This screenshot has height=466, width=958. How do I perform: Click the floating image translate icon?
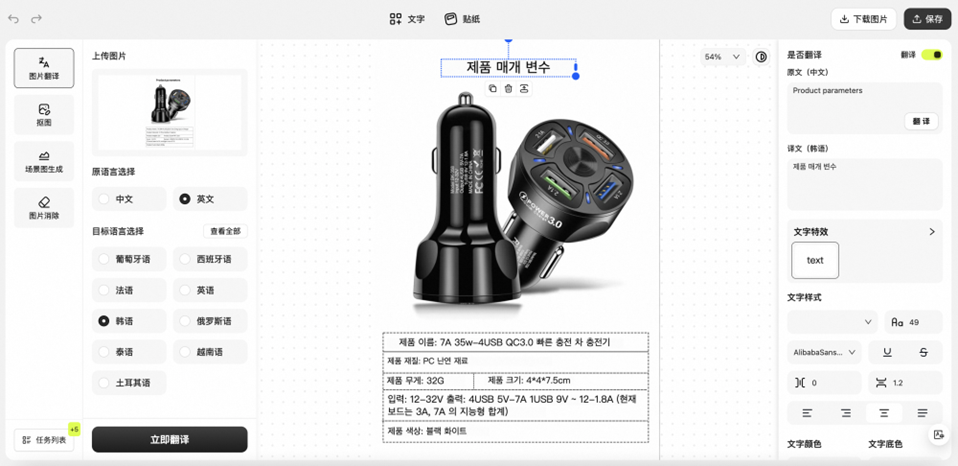tap(937, 434)
